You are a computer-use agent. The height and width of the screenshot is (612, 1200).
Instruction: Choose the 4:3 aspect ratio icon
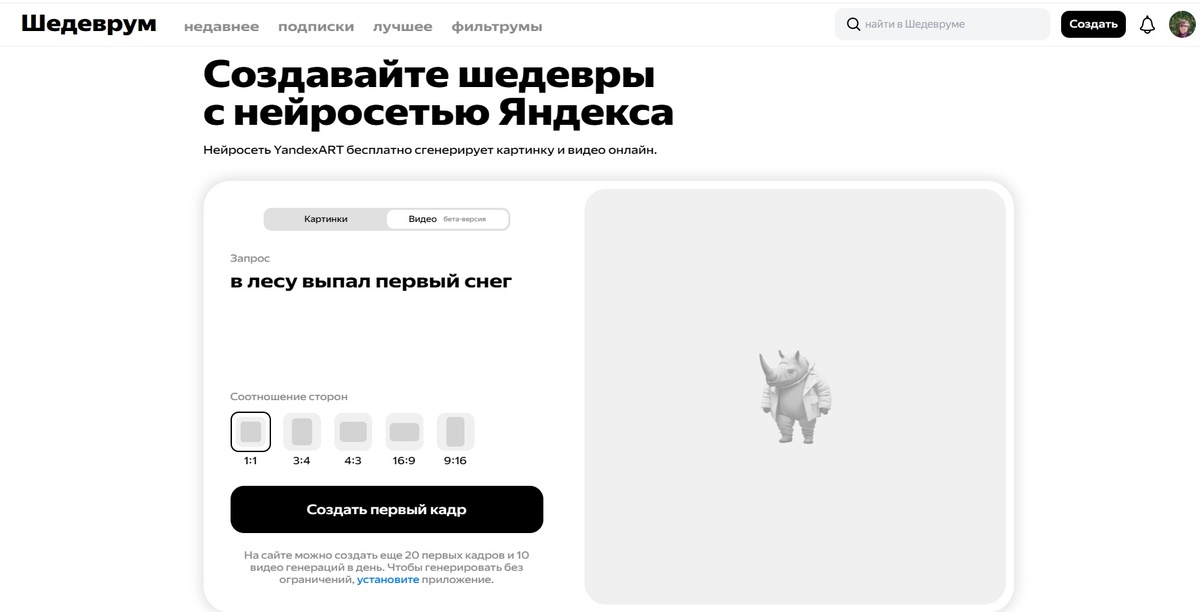click(x=352, y=431)
